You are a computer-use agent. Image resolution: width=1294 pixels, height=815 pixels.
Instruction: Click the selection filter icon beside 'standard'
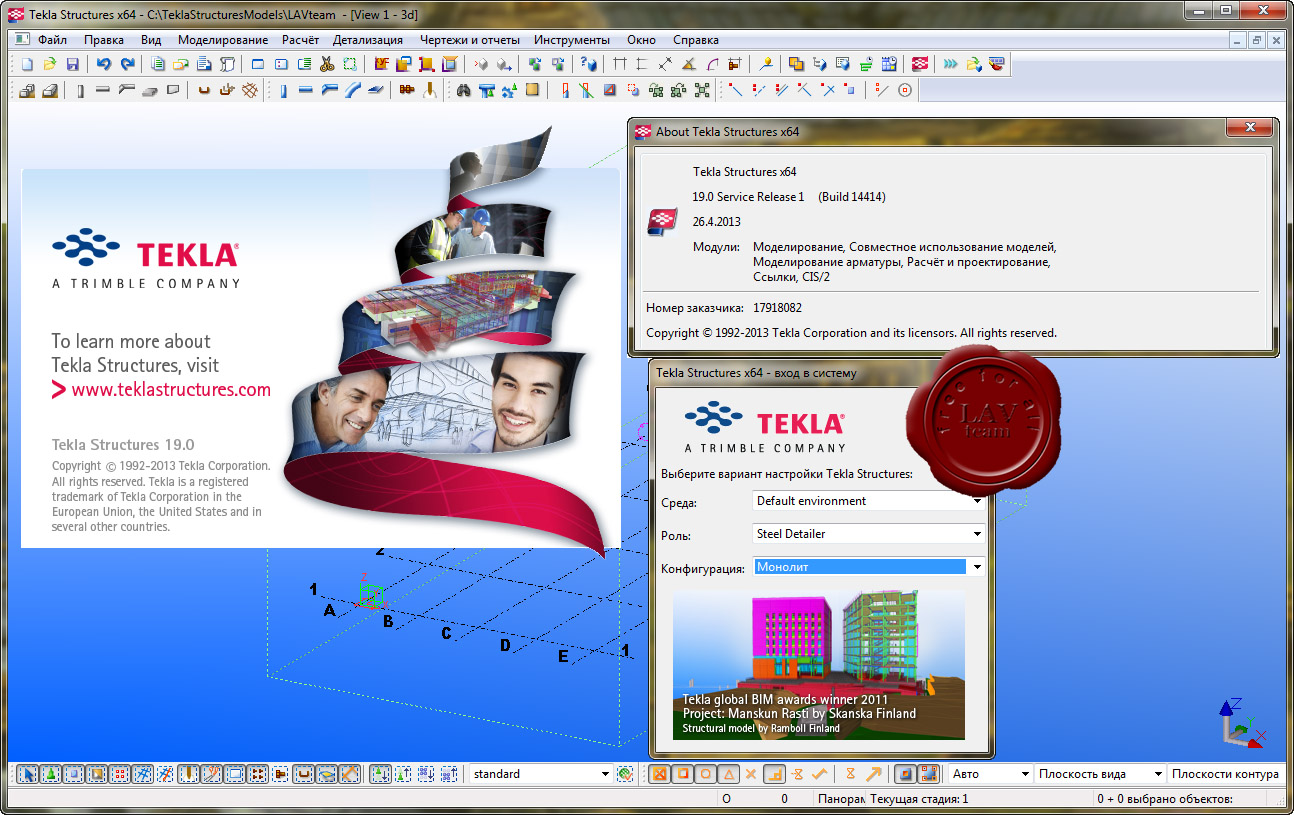click(625, 774)
